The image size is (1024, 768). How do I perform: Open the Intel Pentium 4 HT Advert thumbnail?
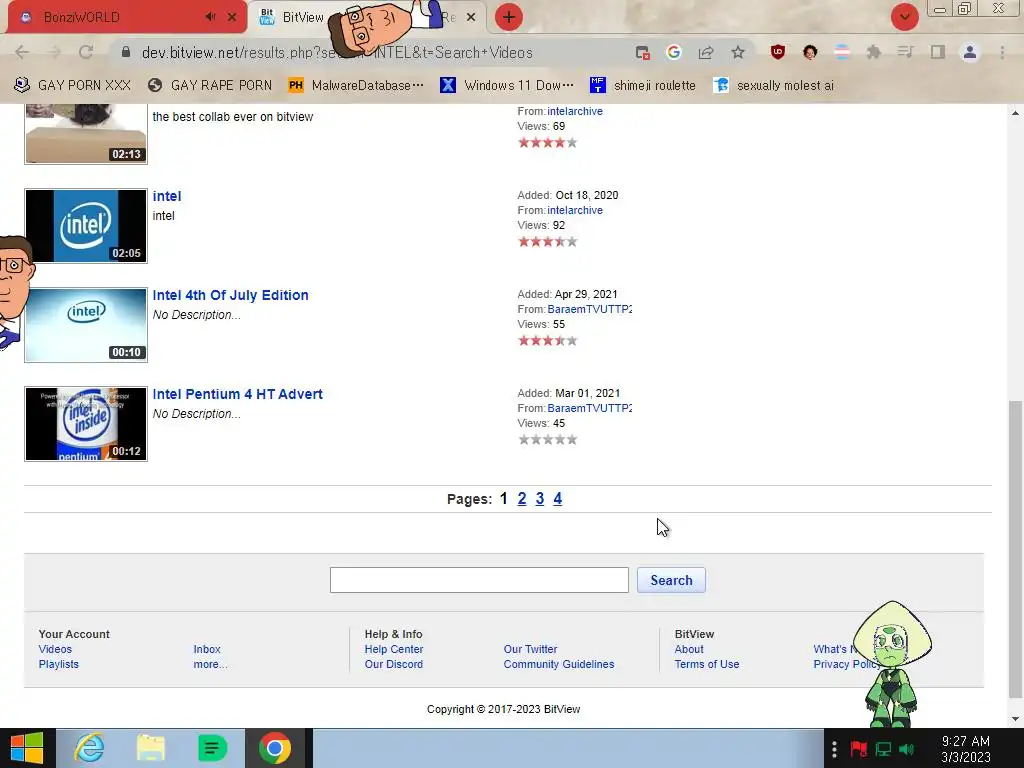pyautogui.click(x=86, y=424)
